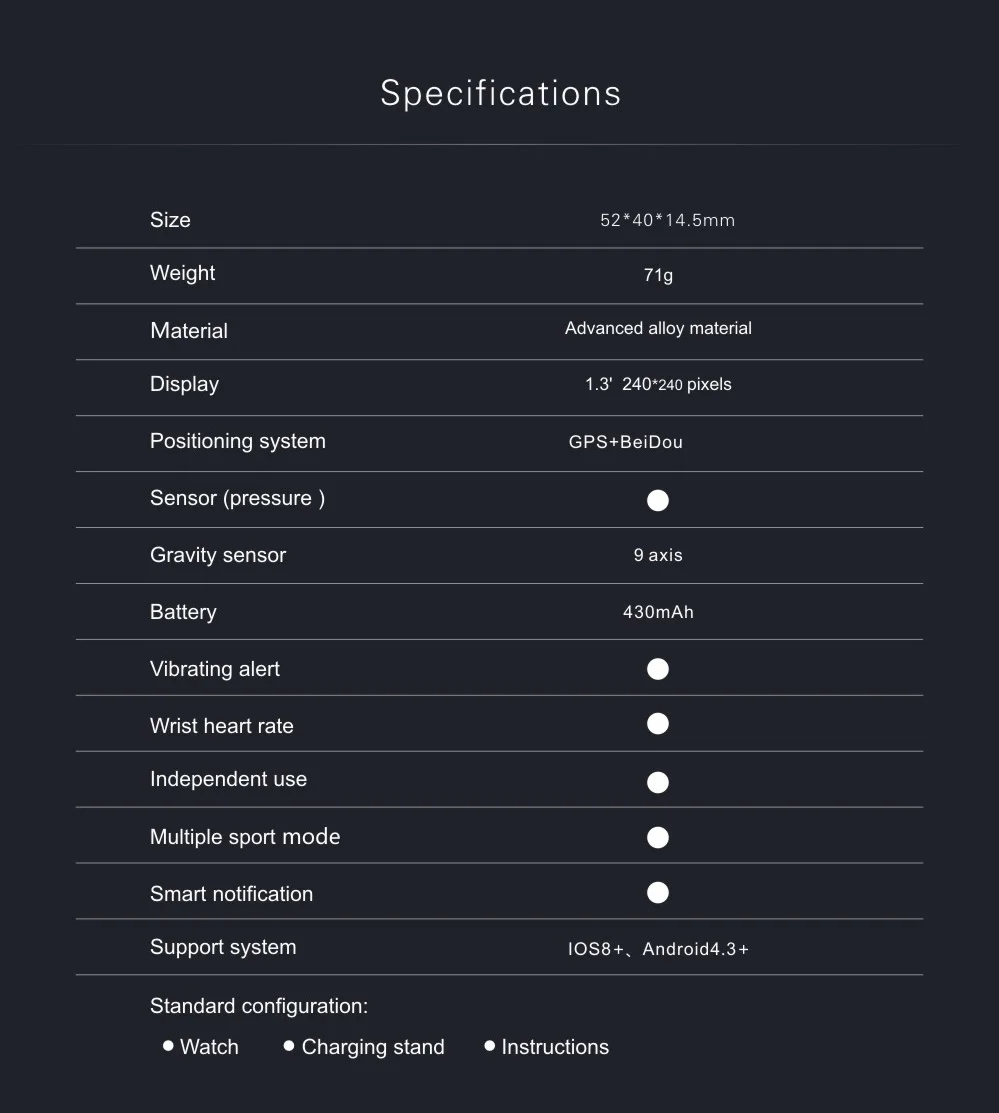Screen dimensions: 999x1113
Task: Click the IOS8+, Android4.3+ support text
Action: (x=658, y=949)
